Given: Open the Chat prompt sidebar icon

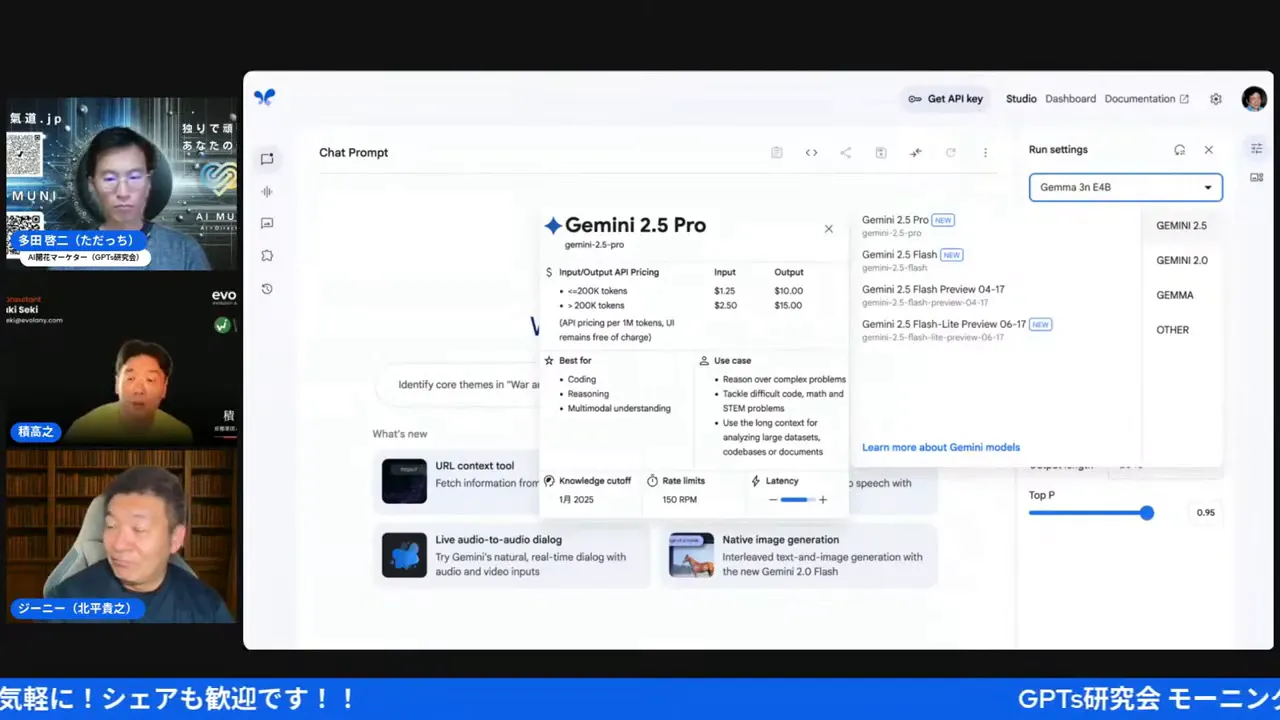Looking at the screenshot, I should click(267, 158).
